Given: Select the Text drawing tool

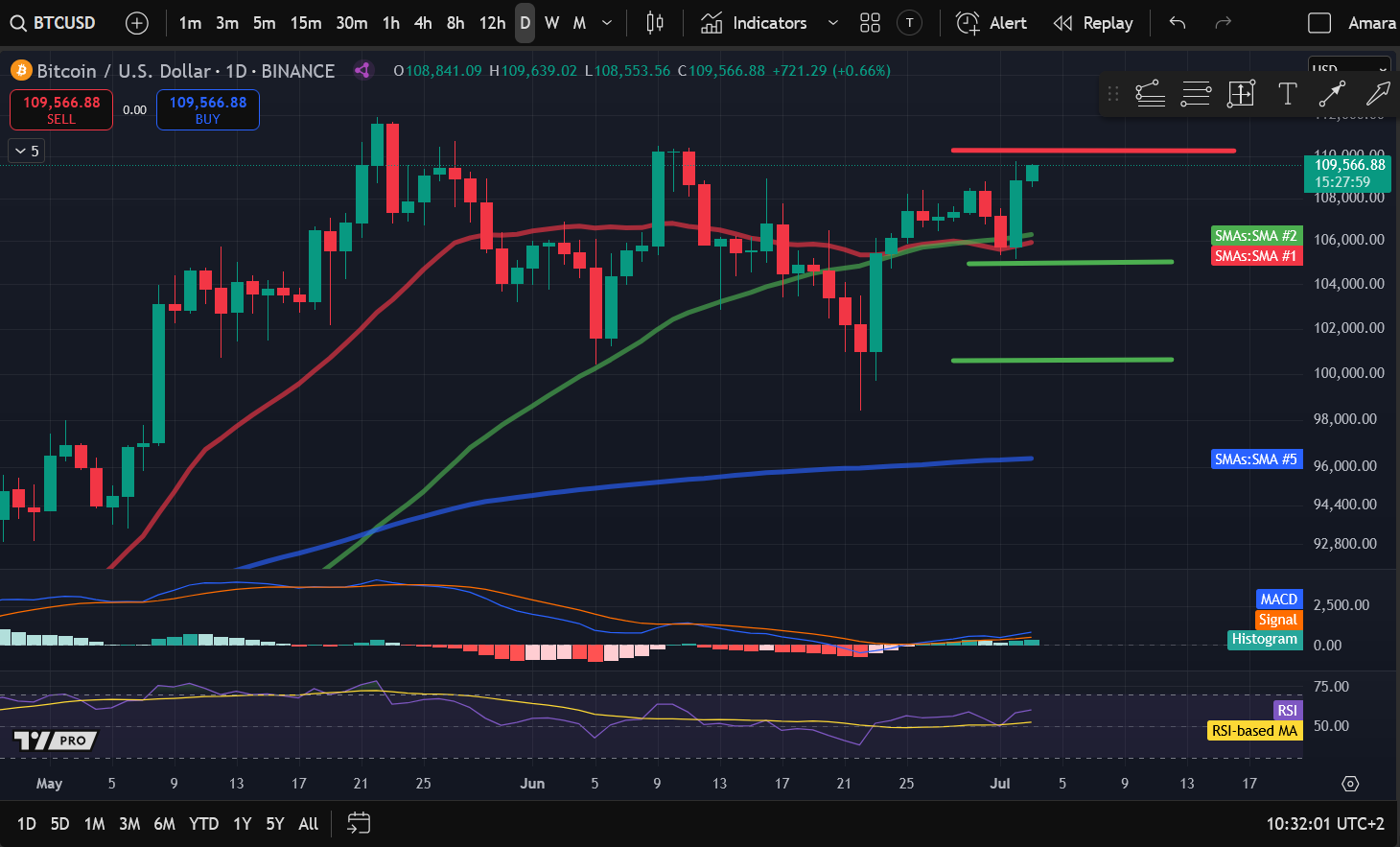Looking at the screenshot, I should (1288, 94).
